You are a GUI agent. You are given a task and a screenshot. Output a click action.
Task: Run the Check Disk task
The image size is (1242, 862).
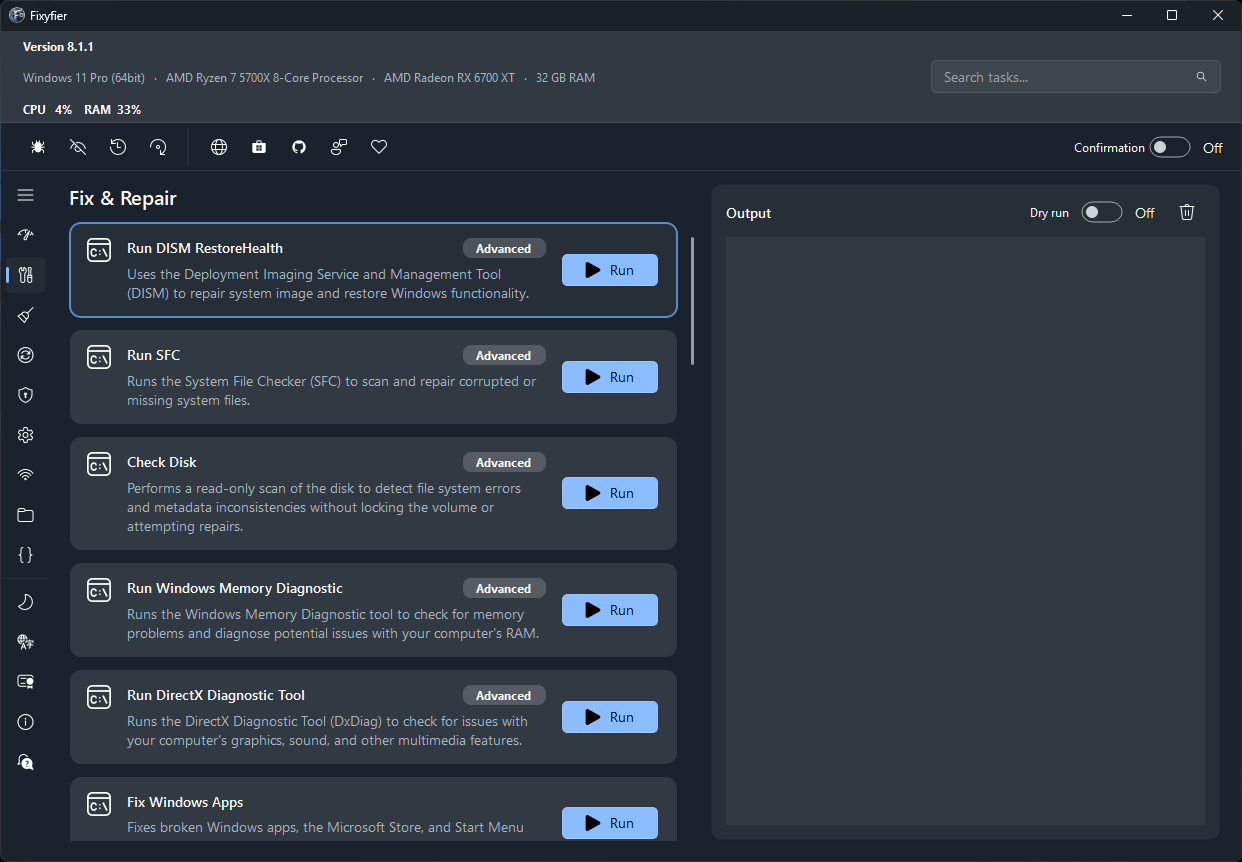point(610,493)
